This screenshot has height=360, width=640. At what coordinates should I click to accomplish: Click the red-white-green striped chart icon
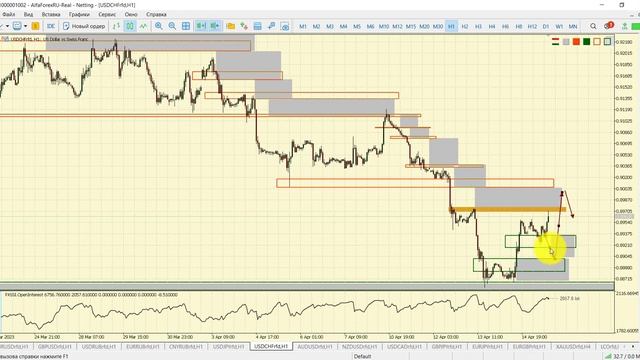coord(556,42)
